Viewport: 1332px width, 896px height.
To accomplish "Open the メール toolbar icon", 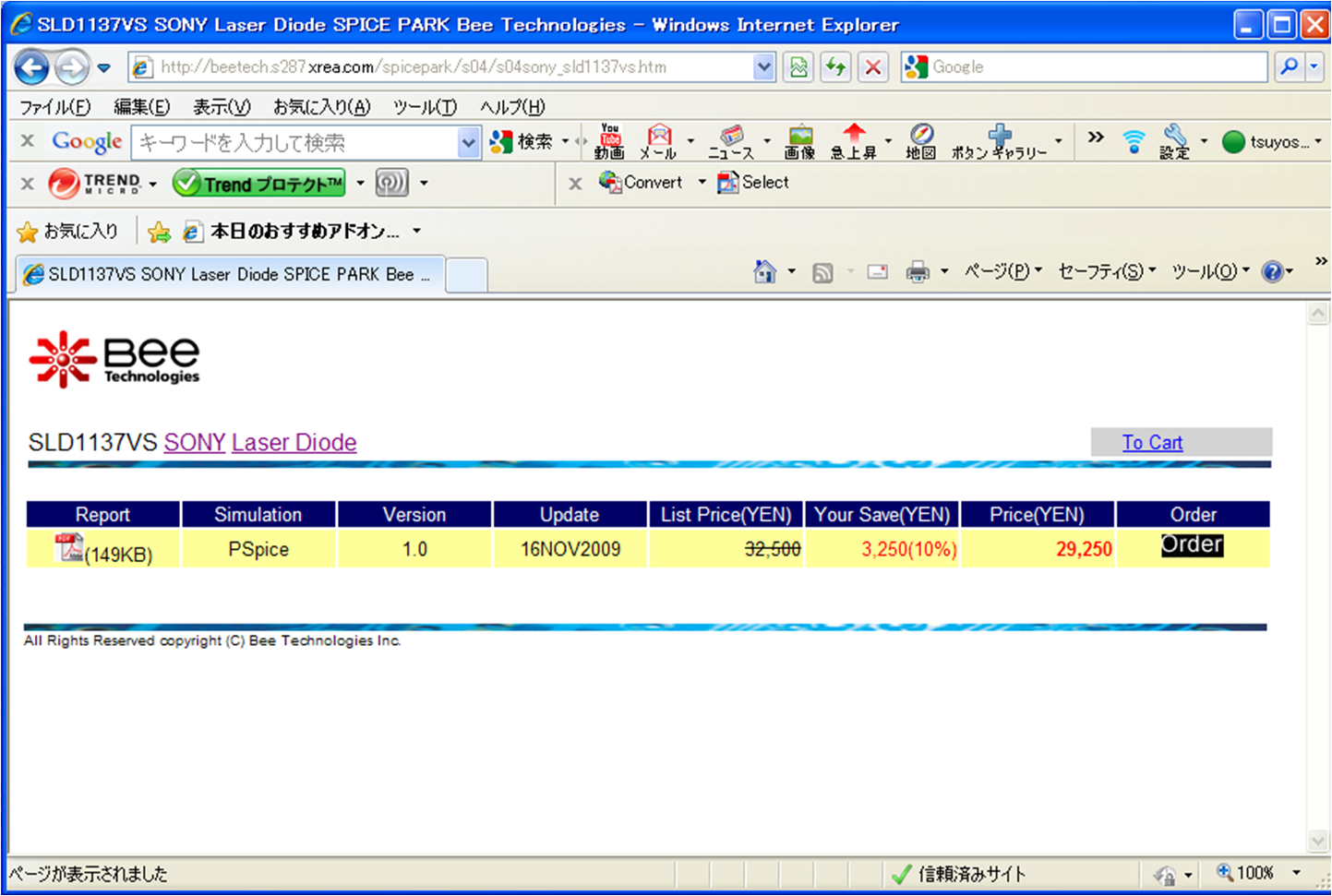I will click(x=658, y=141).
